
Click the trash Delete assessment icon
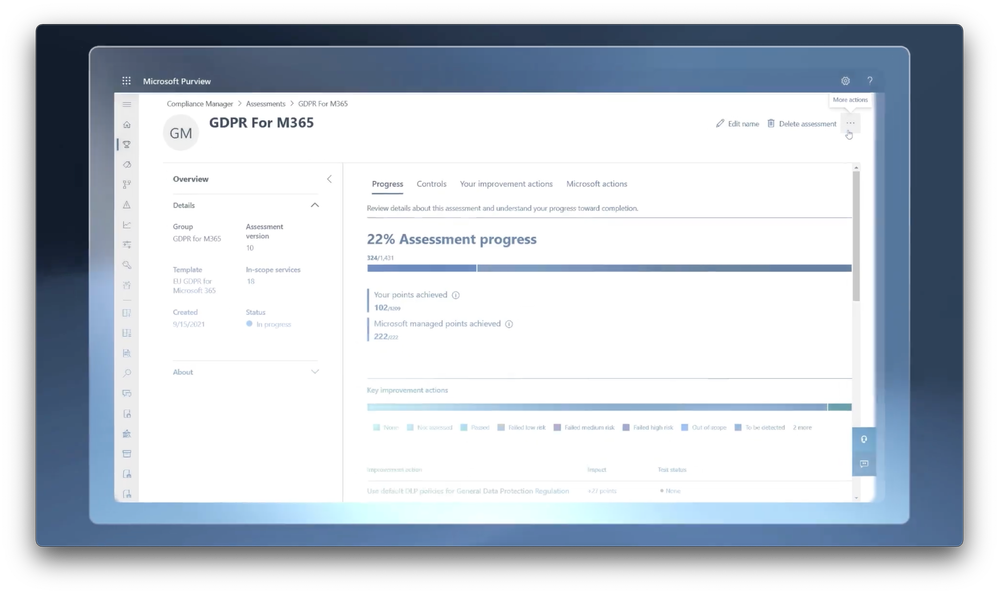pyautogui.click(x=771, y=124)
